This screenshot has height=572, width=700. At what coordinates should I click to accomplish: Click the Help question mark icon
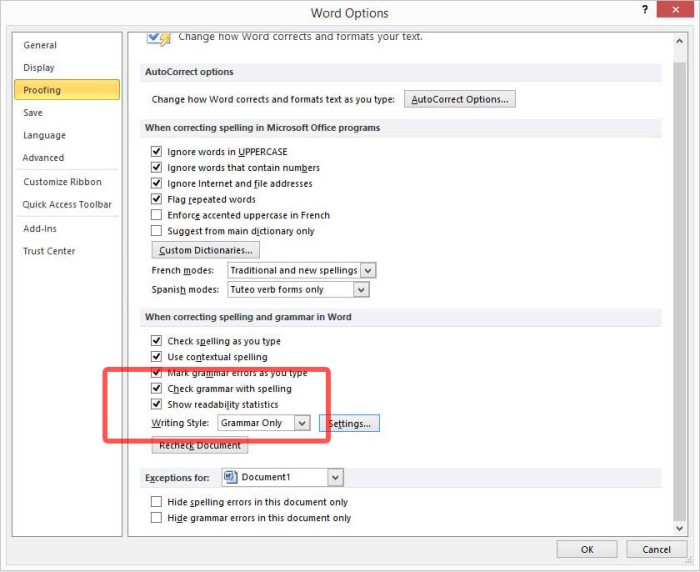pos(644,10)
